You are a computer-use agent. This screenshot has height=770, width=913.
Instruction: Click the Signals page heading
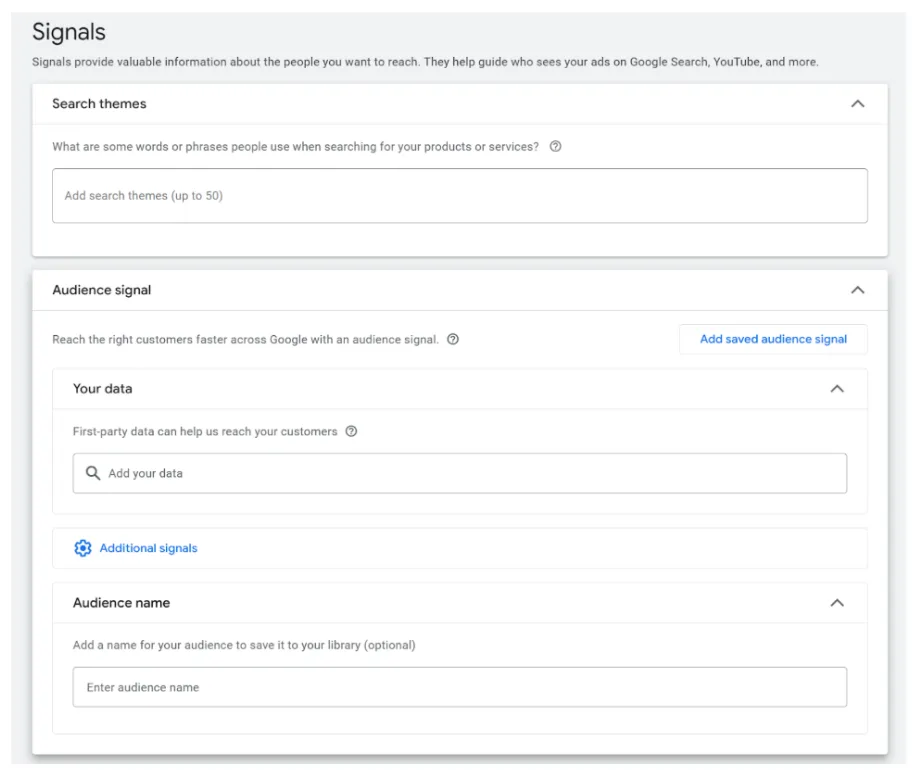pyautogui.click(x=69, y=32)
